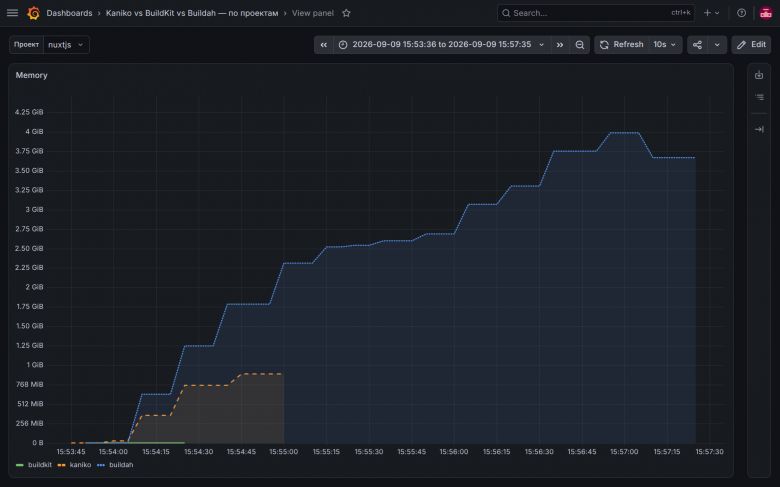780x487 pixels.
Task: Click the 15:55:00 x-axis time label
Action: pos(284,452)
